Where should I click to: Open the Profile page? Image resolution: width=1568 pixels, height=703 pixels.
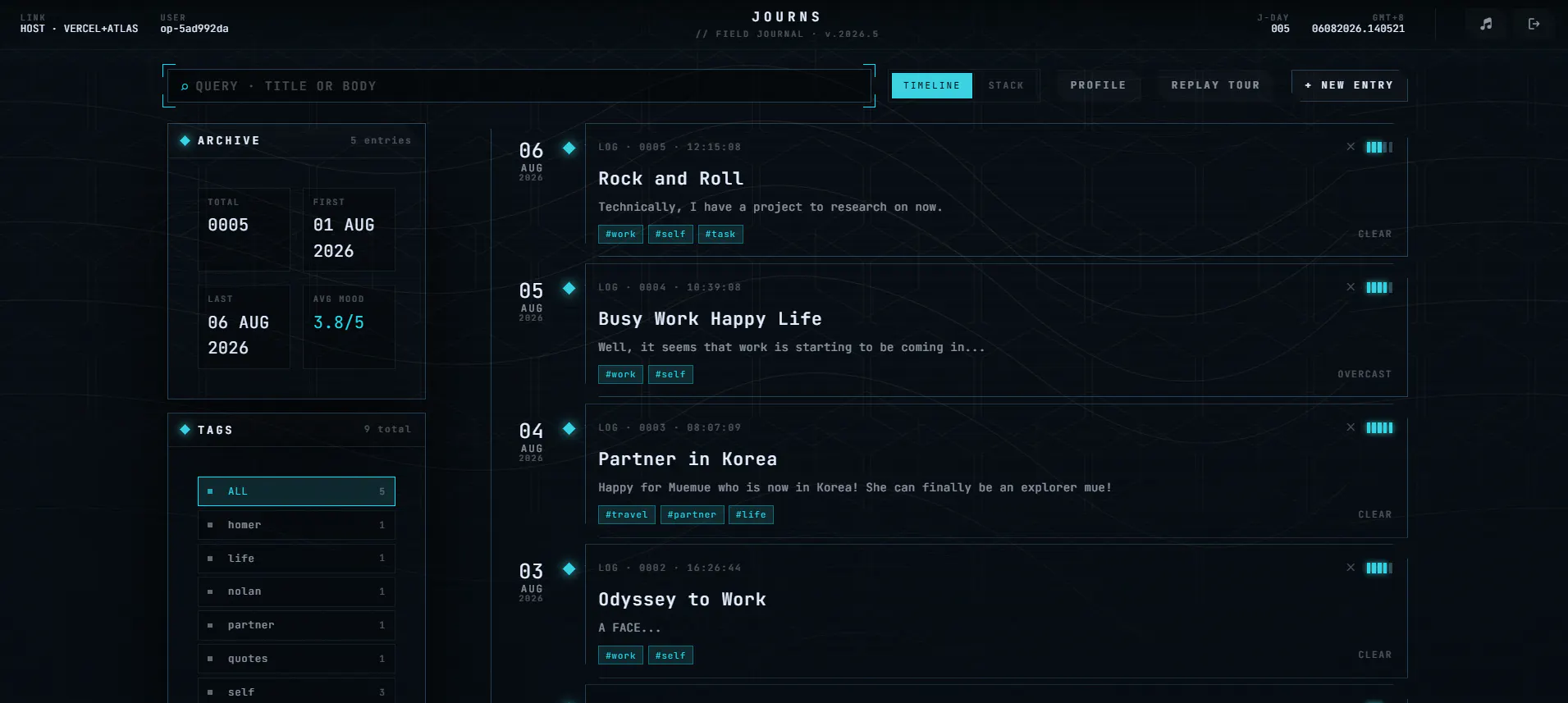pyautogui.click(x=1098, y=85)
